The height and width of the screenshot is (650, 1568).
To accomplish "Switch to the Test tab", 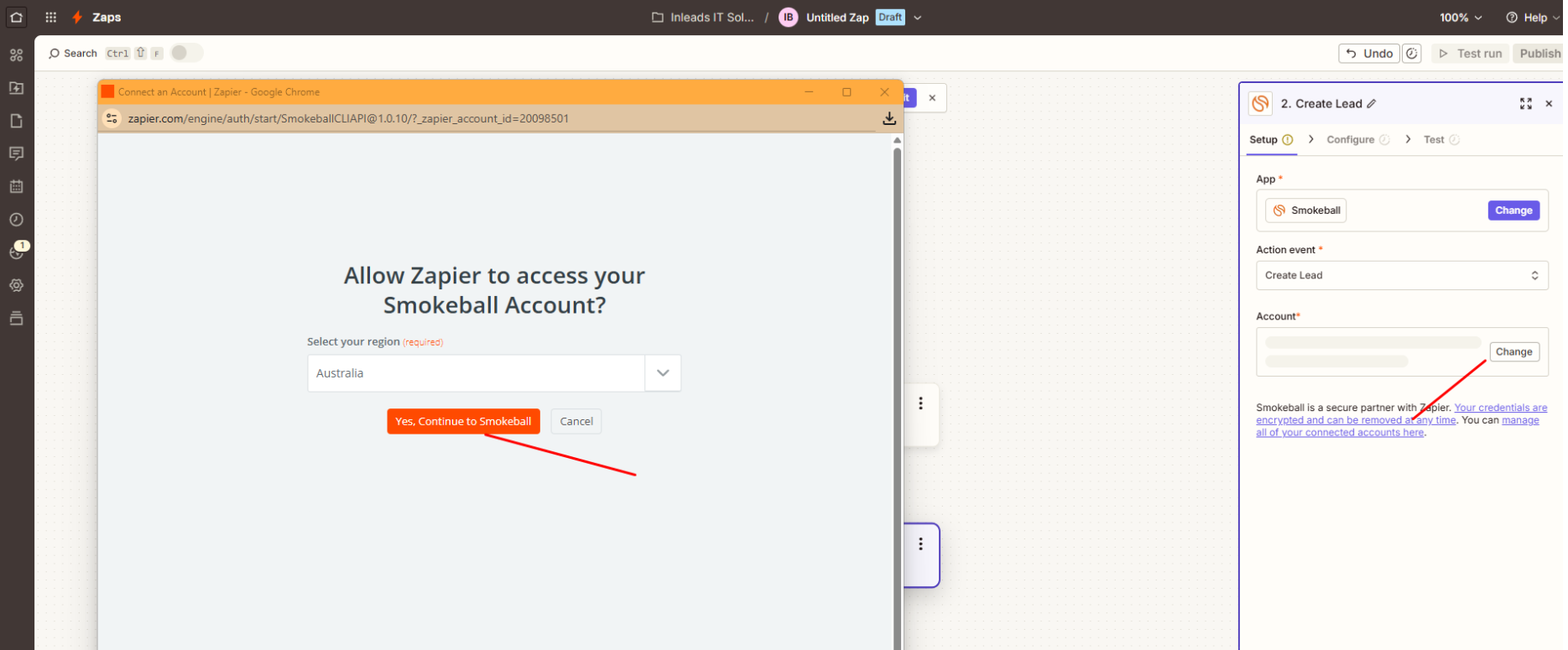I will [1441, 140].
